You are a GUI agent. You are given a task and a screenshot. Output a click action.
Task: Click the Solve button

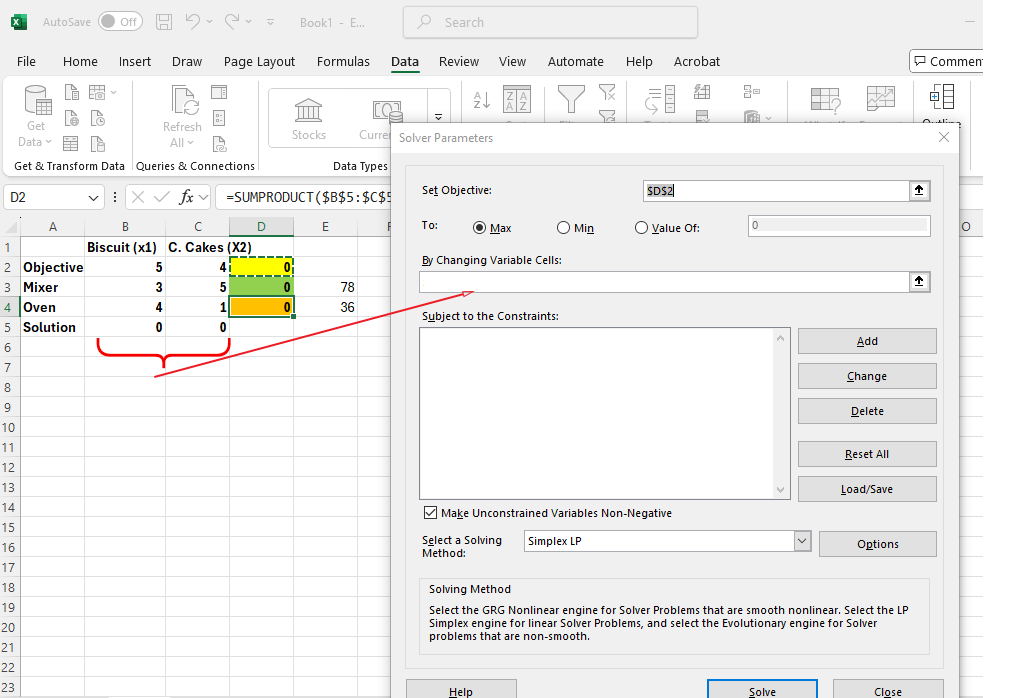762,691
